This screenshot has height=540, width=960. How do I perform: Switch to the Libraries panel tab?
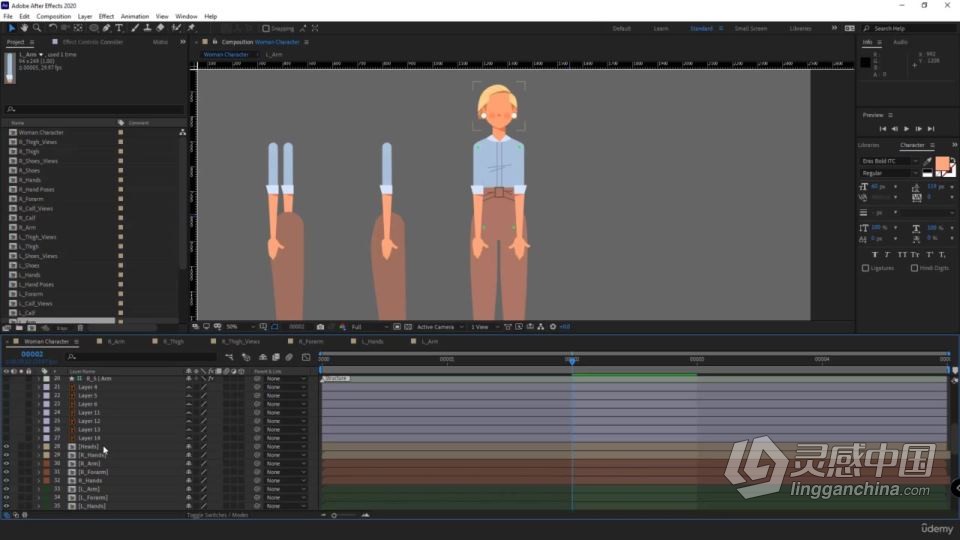coord(868,145)
